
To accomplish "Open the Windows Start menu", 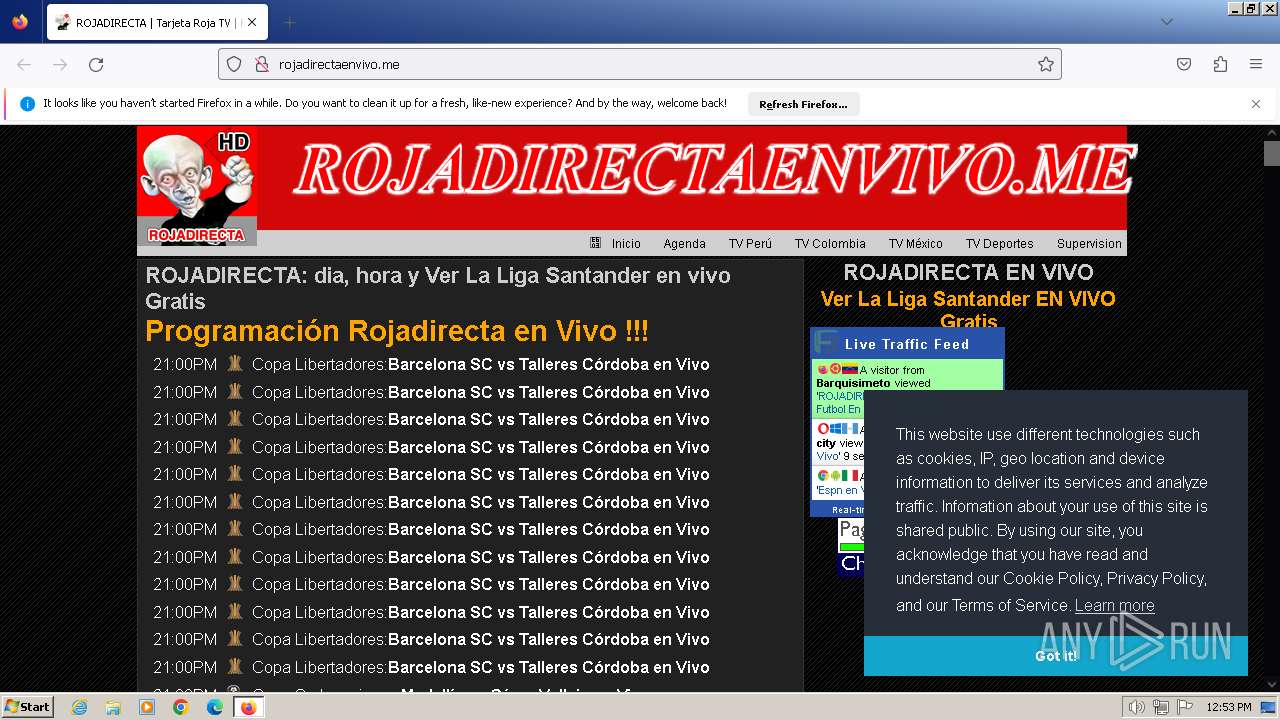I will [x=28, y=707].
